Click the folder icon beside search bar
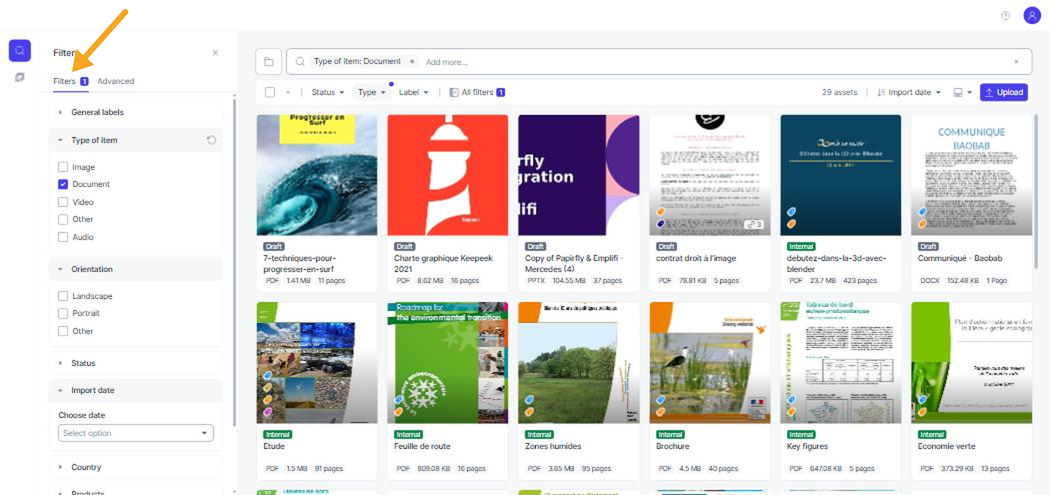This screenshot has width=1050, height=495. 269,62
